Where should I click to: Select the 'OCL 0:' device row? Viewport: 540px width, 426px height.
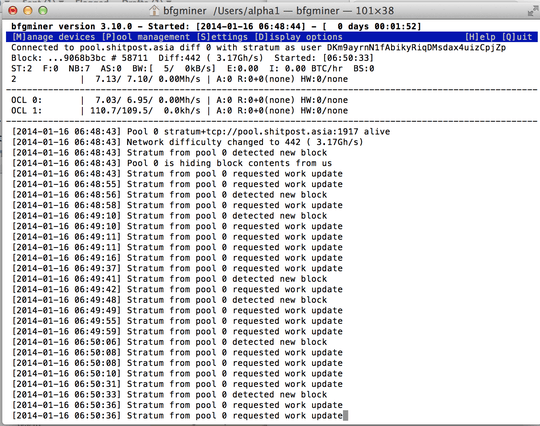(x=179, y=100)
